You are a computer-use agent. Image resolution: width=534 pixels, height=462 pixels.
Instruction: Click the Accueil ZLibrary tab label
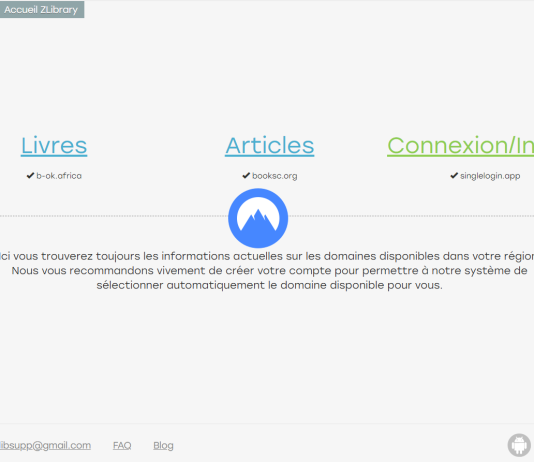[41, 10]
